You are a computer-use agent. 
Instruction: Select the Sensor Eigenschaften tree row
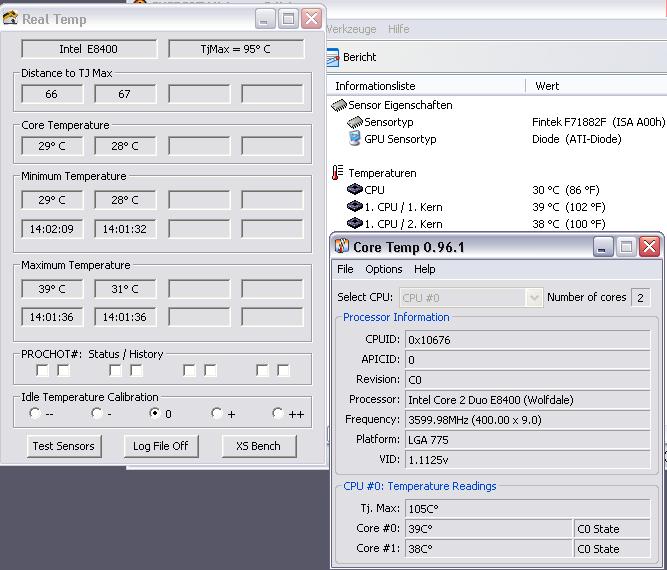(x=392, y=105)
